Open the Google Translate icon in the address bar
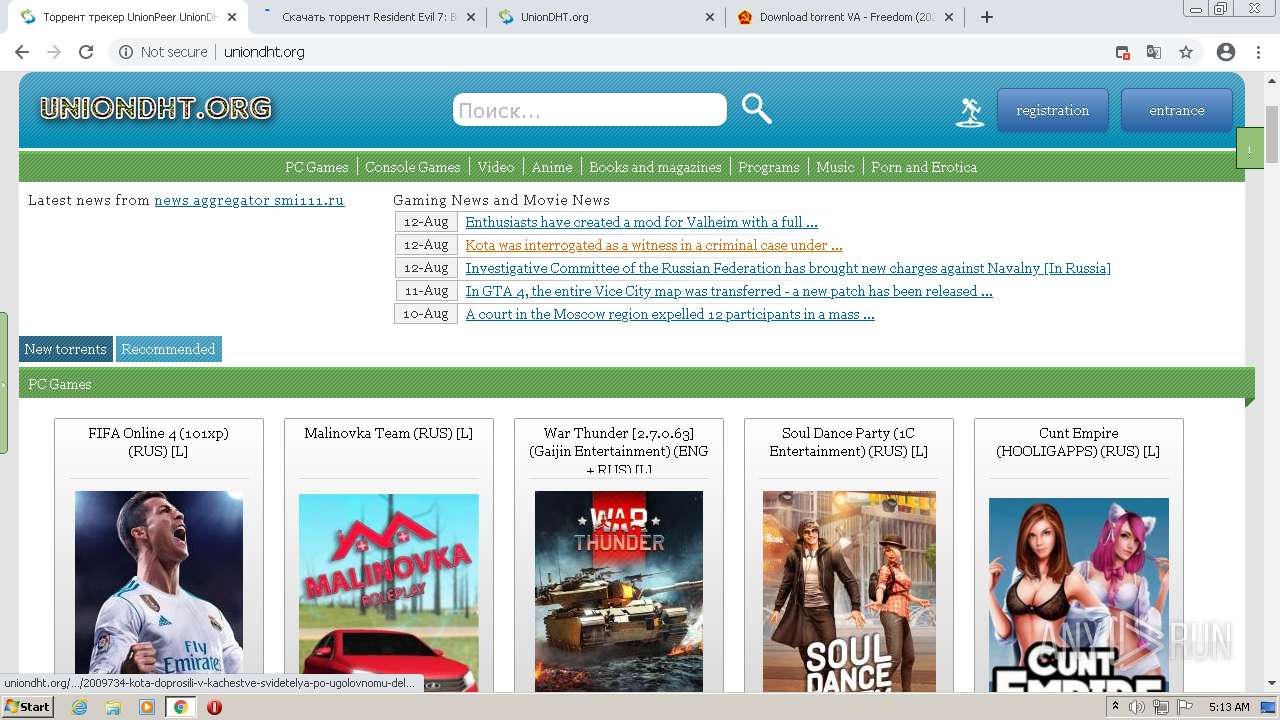The height and width of the screenshot is (720, 1280). [1154, 52]
